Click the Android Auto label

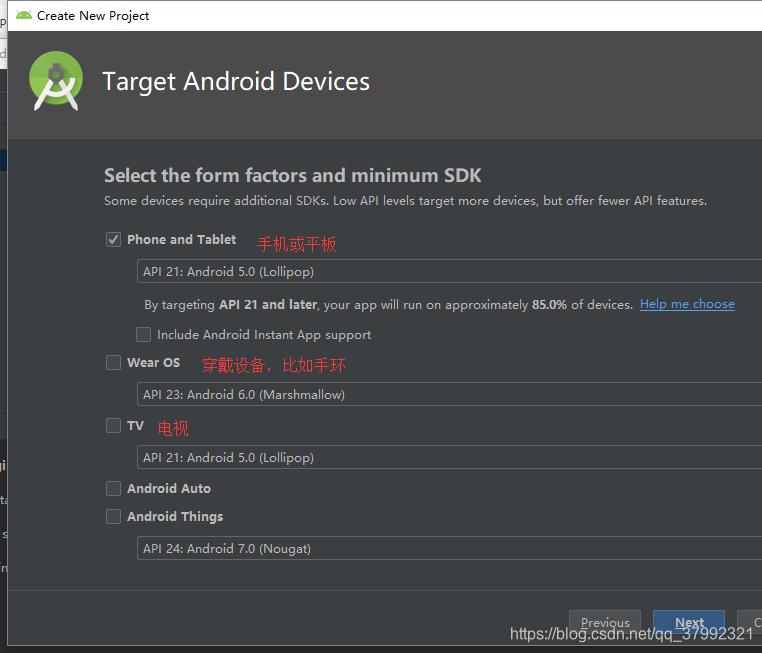[x=169, y=488]
